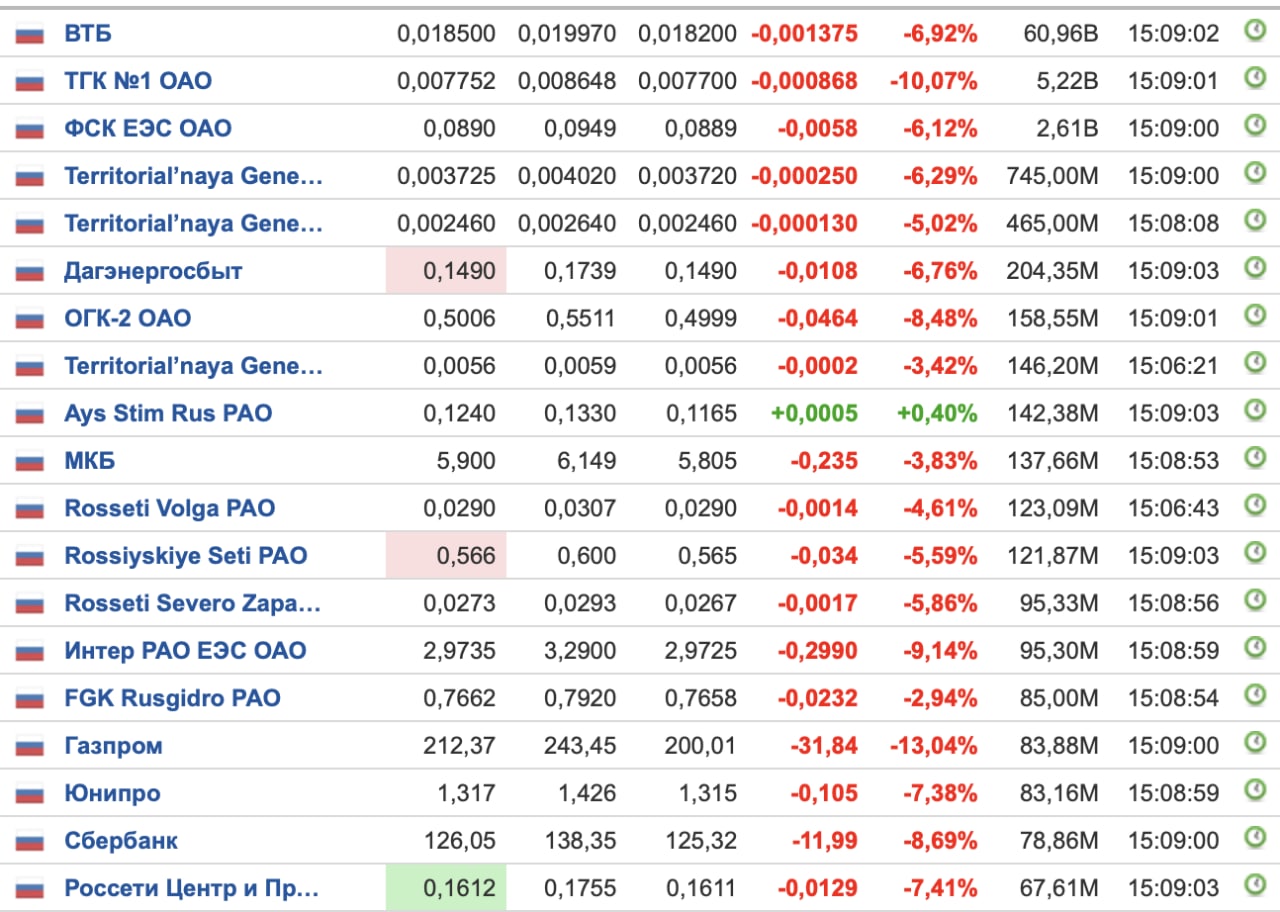This screenshot has width=1280, height=912.
Task: Click Сбербанк's change -11,99
Action: 825,841
